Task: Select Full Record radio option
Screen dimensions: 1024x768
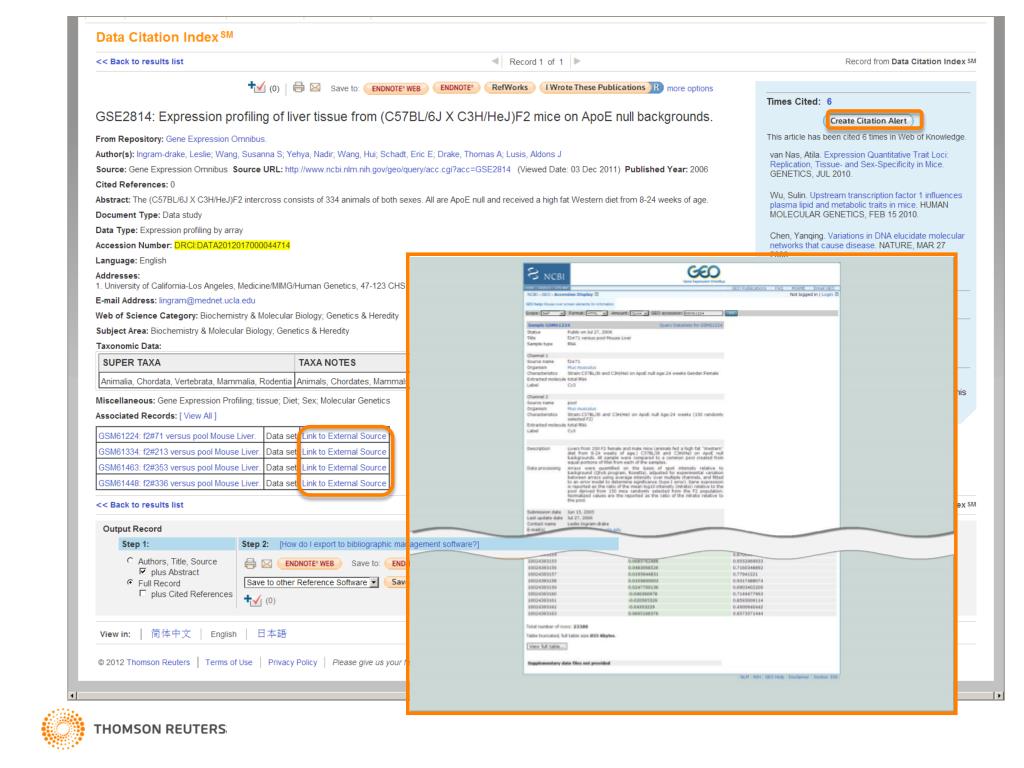Action: (x=130, y=582)
